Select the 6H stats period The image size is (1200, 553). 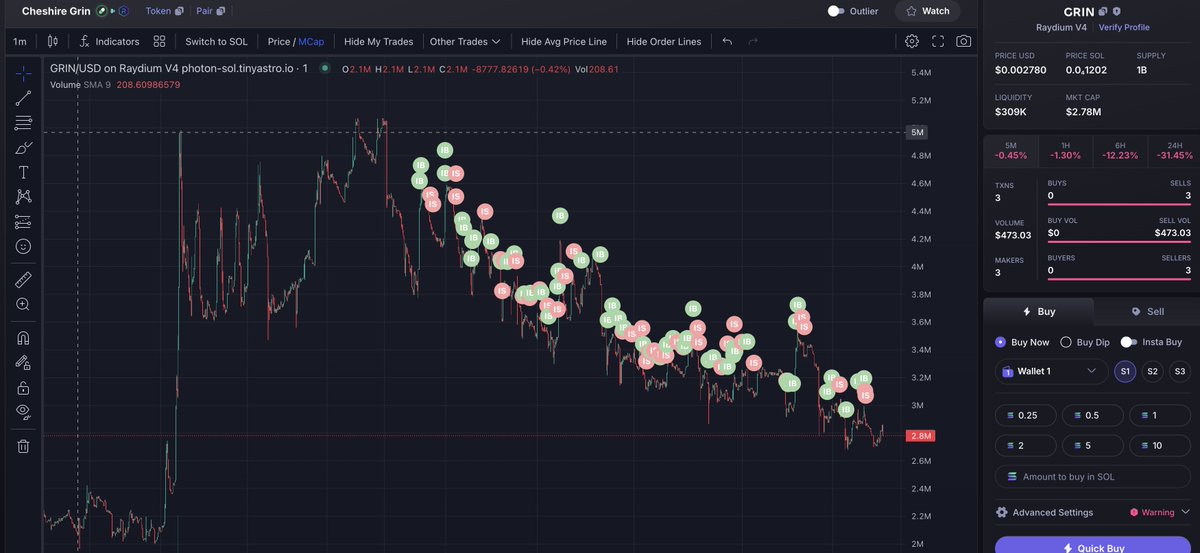pyautogui.click(x=1120, y=150)
